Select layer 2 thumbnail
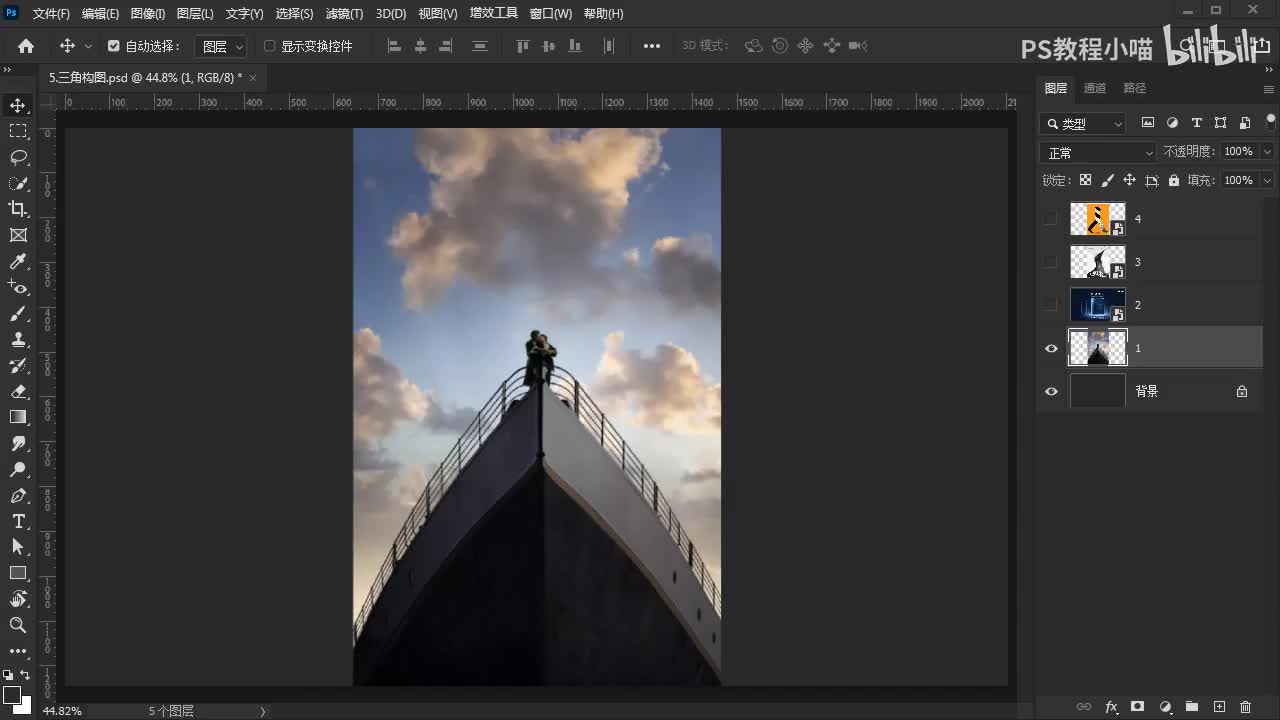Screen dimensions: 1280x720 pos(1097,305)
